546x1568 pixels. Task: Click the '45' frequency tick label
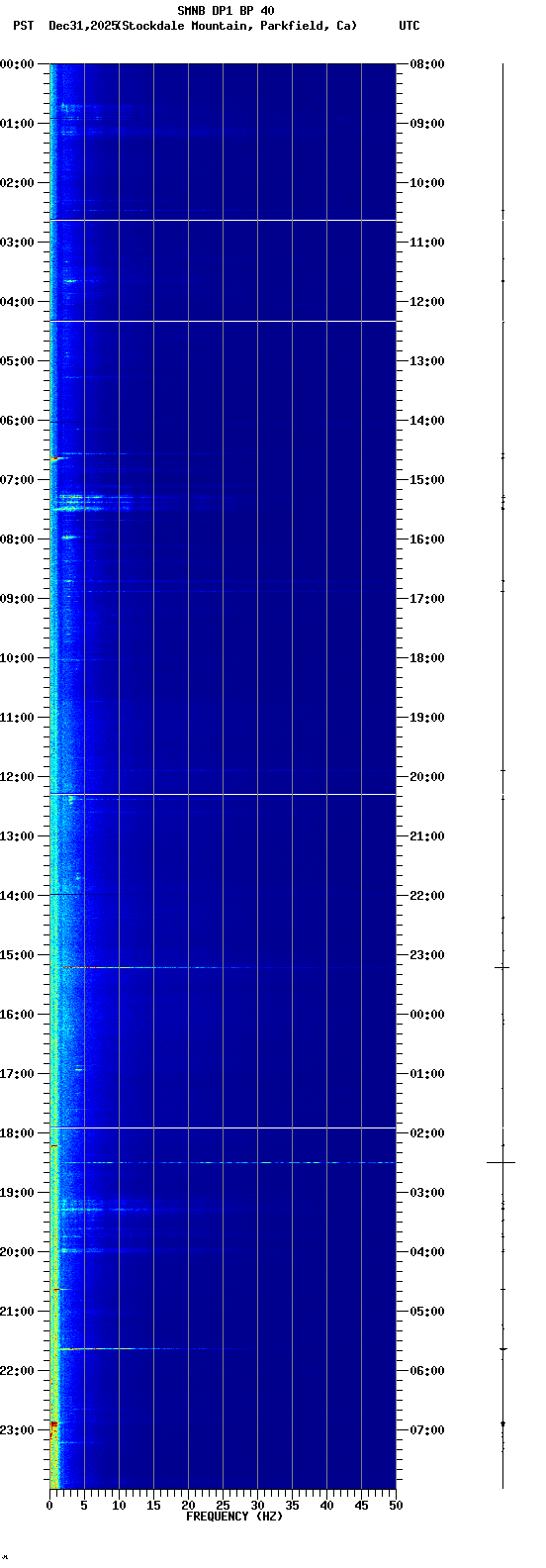361,1506
